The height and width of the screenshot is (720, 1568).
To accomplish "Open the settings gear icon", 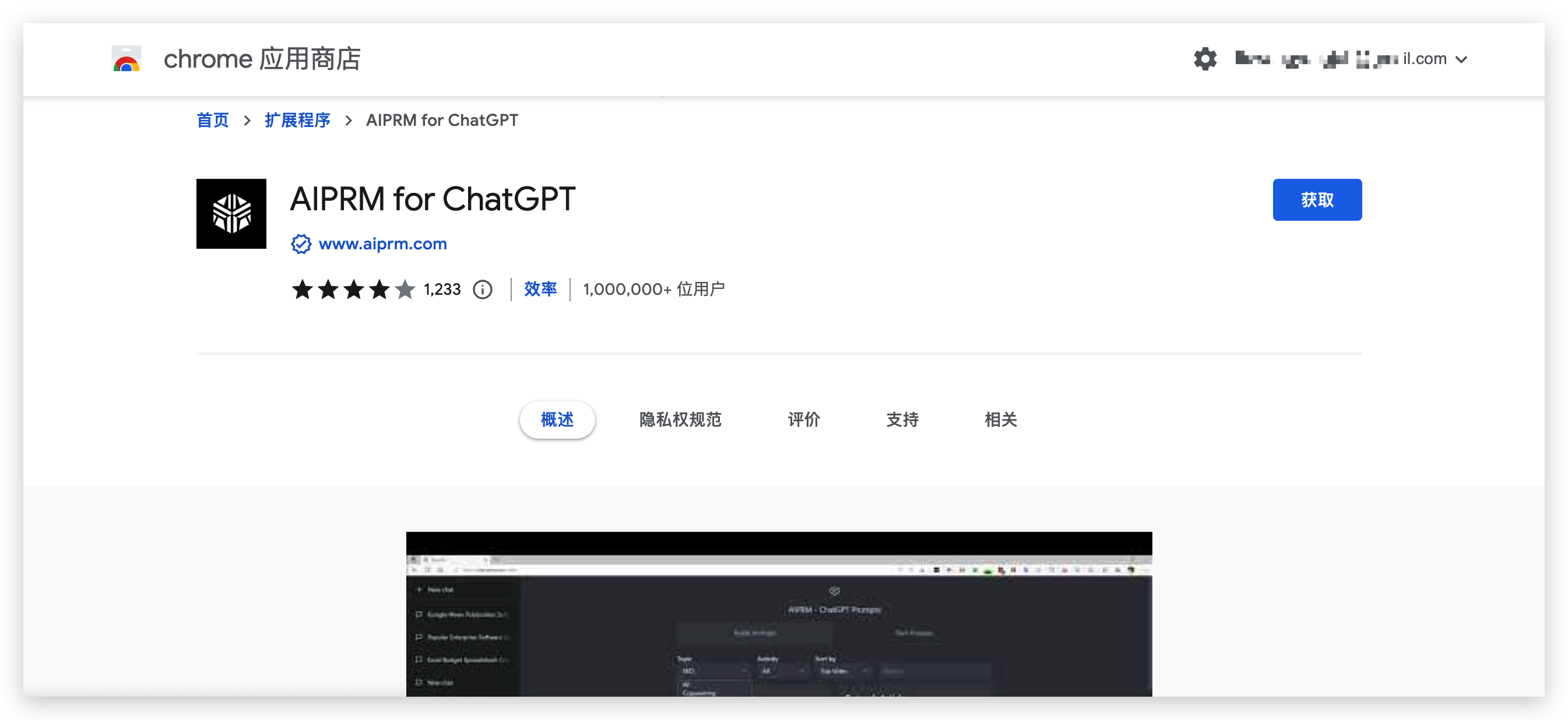I will (1205, 59).
